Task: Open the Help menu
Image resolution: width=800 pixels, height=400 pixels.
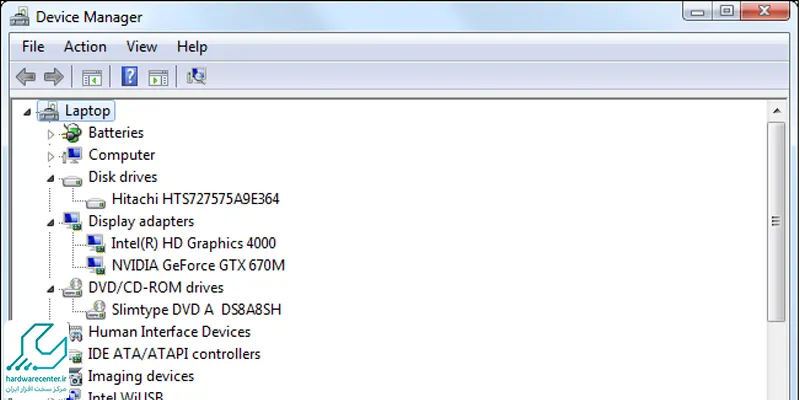Action: pos(192,47)
